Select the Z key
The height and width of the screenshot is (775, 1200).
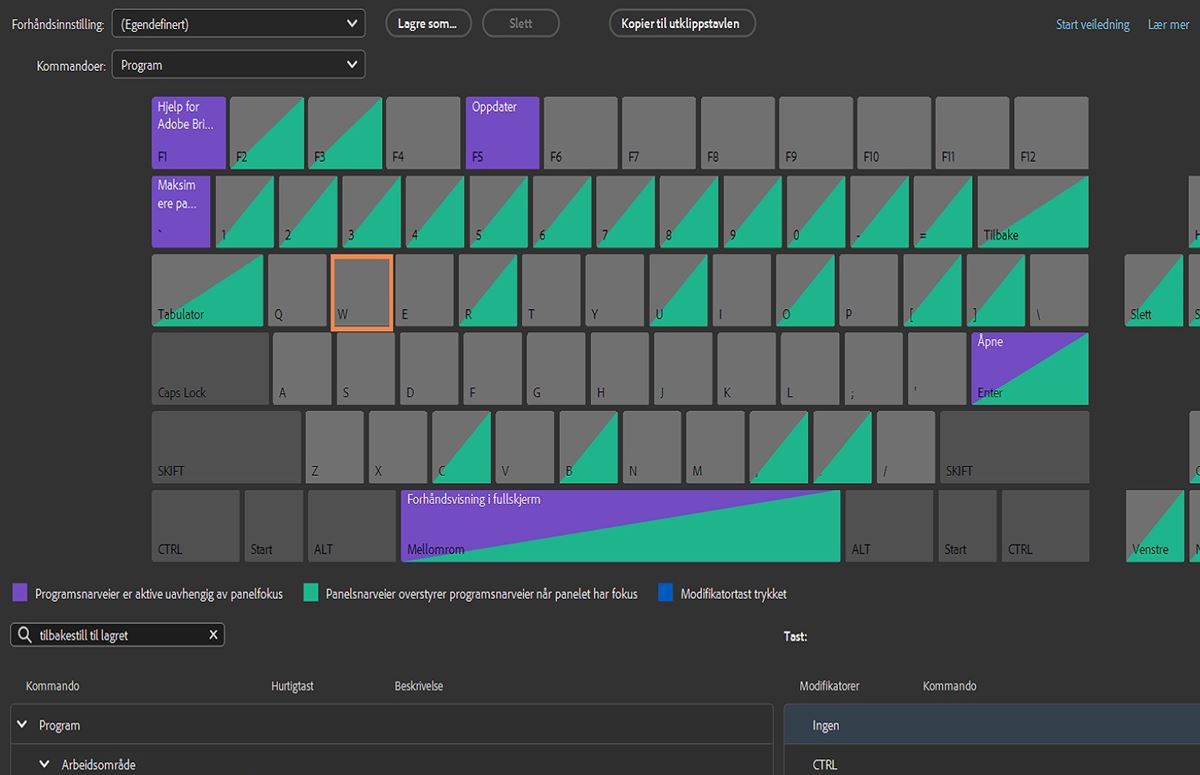coord(334,447)
